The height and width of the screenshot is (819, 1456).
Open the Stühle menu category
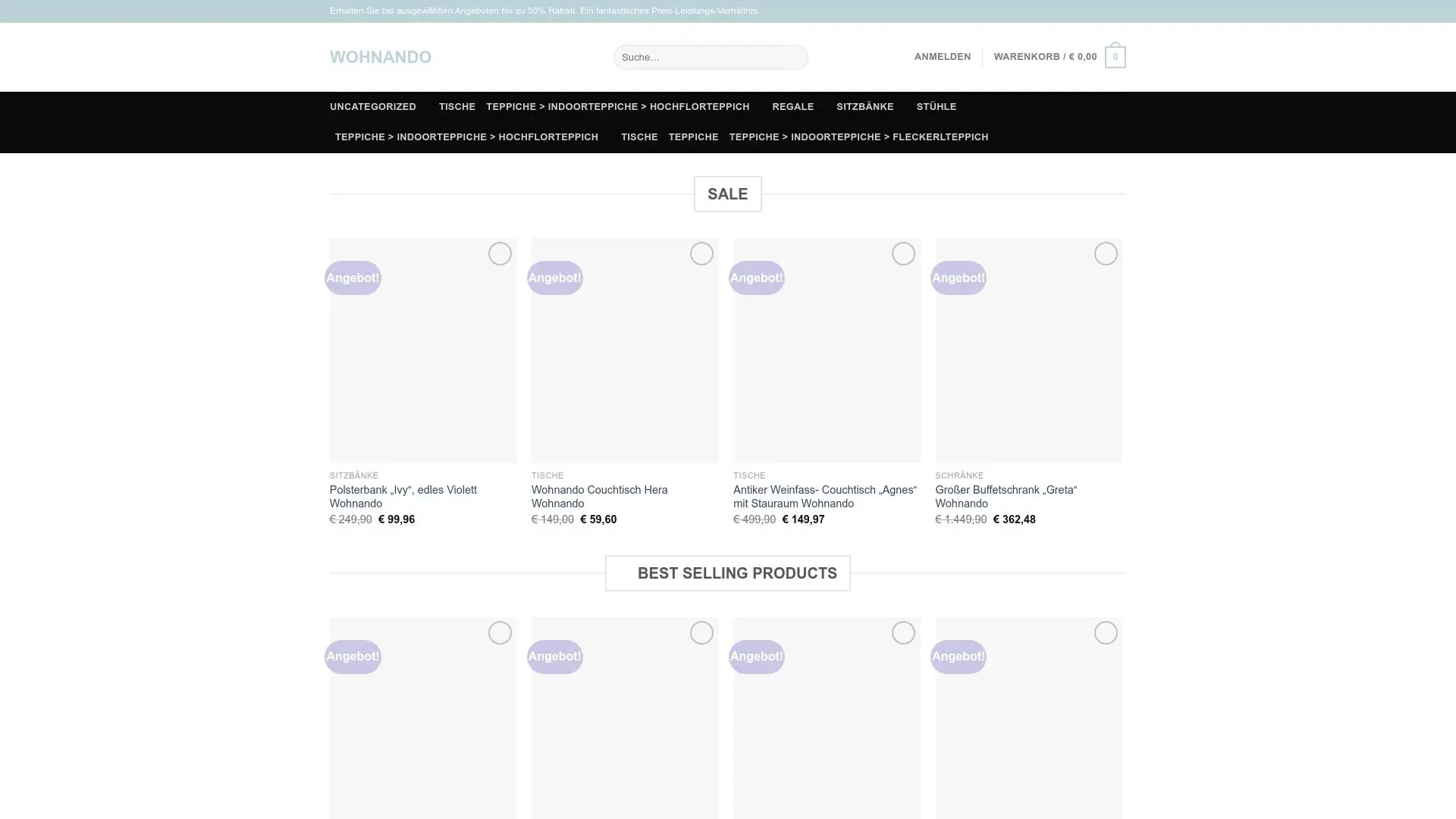[936, 107]
